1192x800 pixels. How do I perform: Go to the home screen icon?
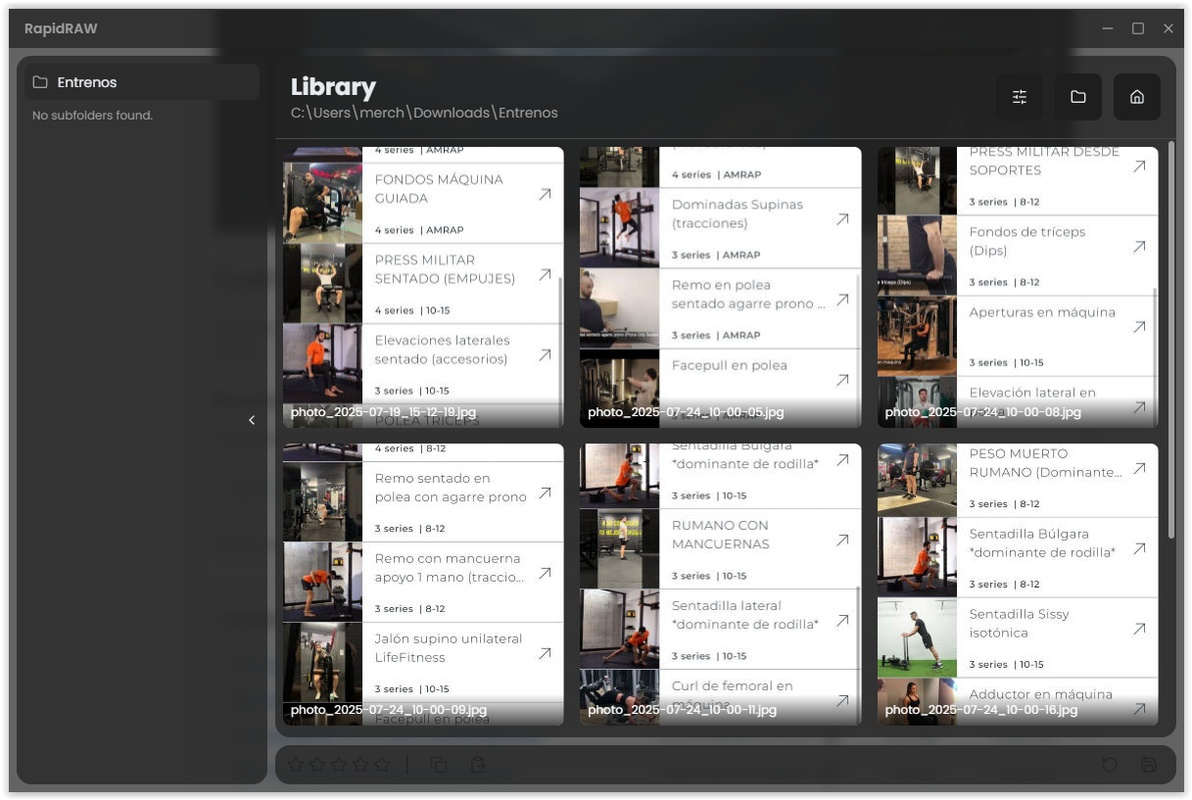pyautogui.click(x=1137, y=97)
